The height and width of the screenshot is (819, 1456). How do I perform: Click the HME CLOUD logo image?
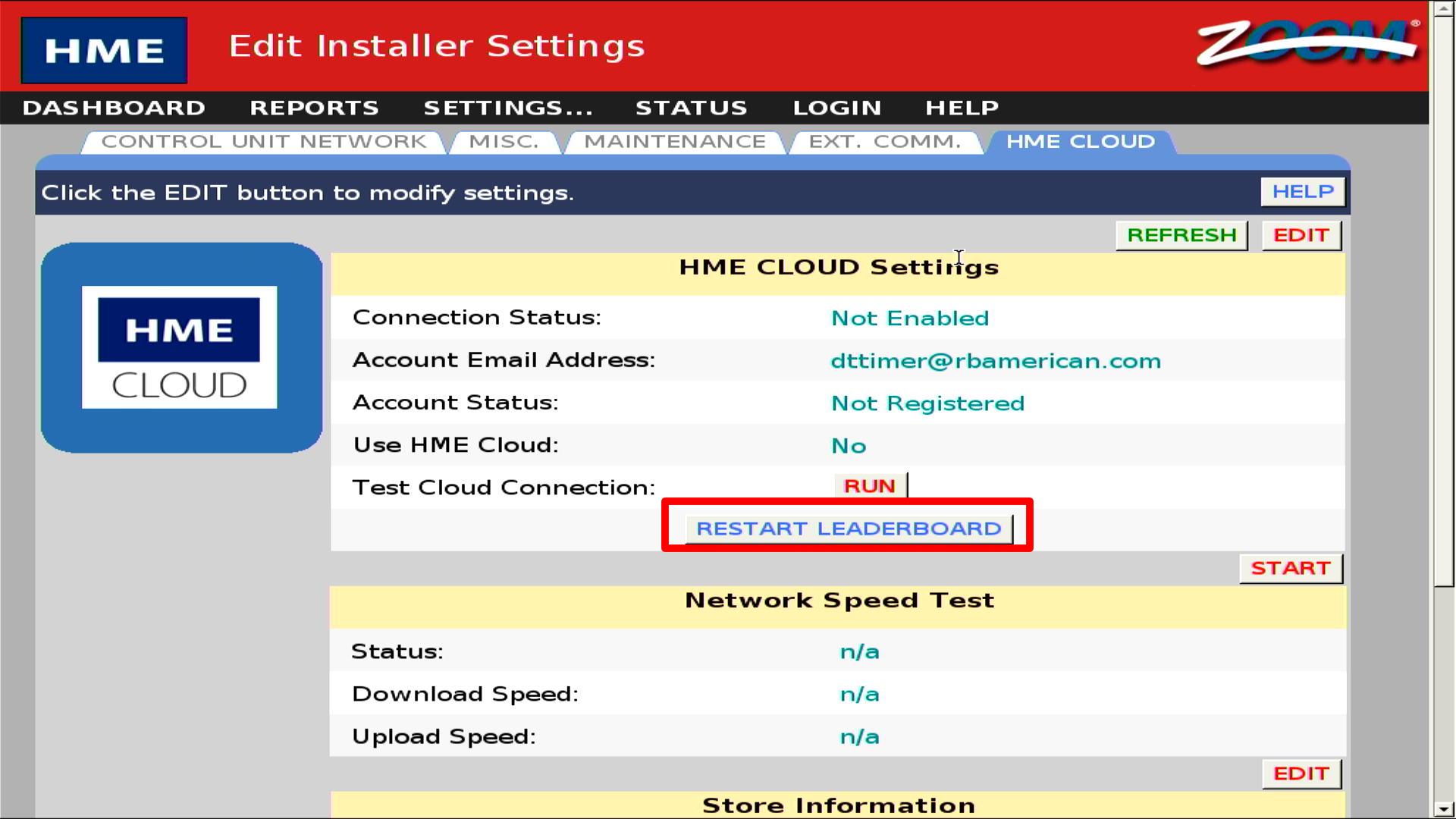(x=180, y=347)
